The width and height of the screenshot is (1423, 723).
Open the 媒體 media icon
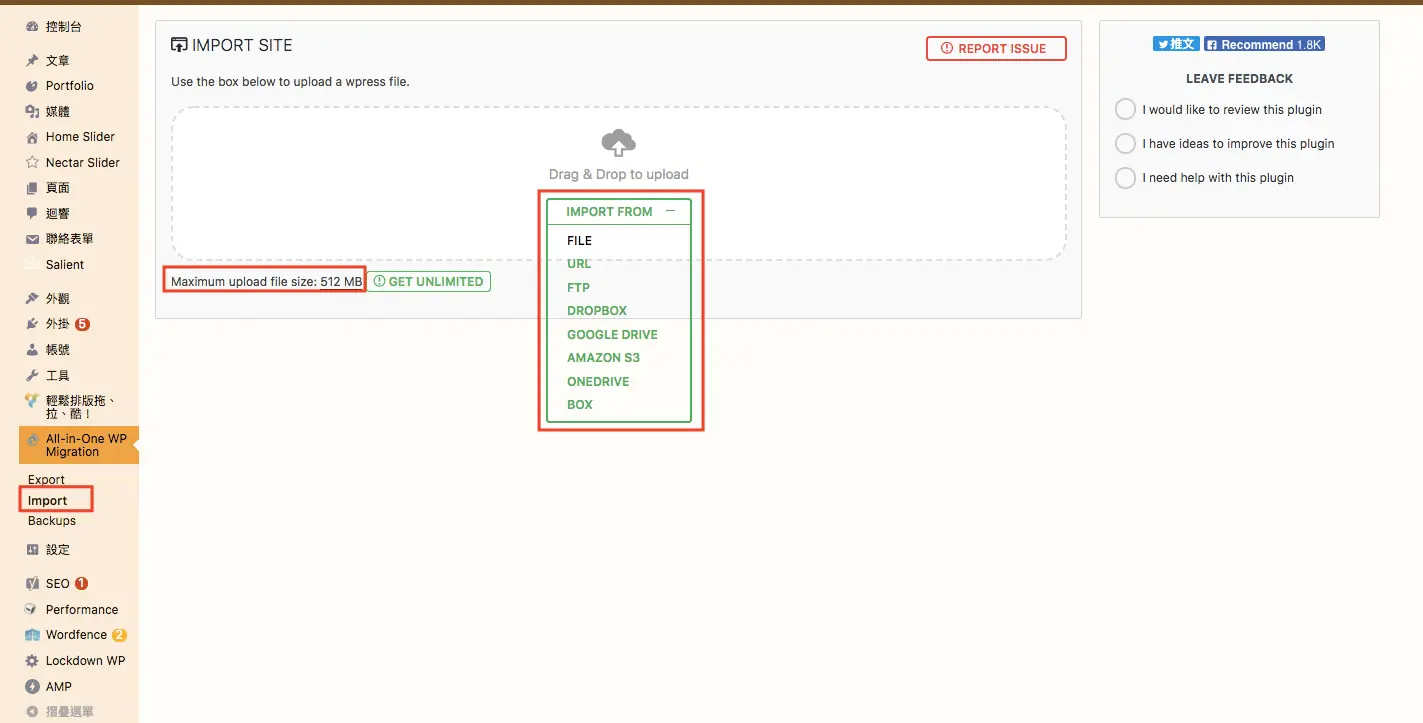(x=32, y=112)
